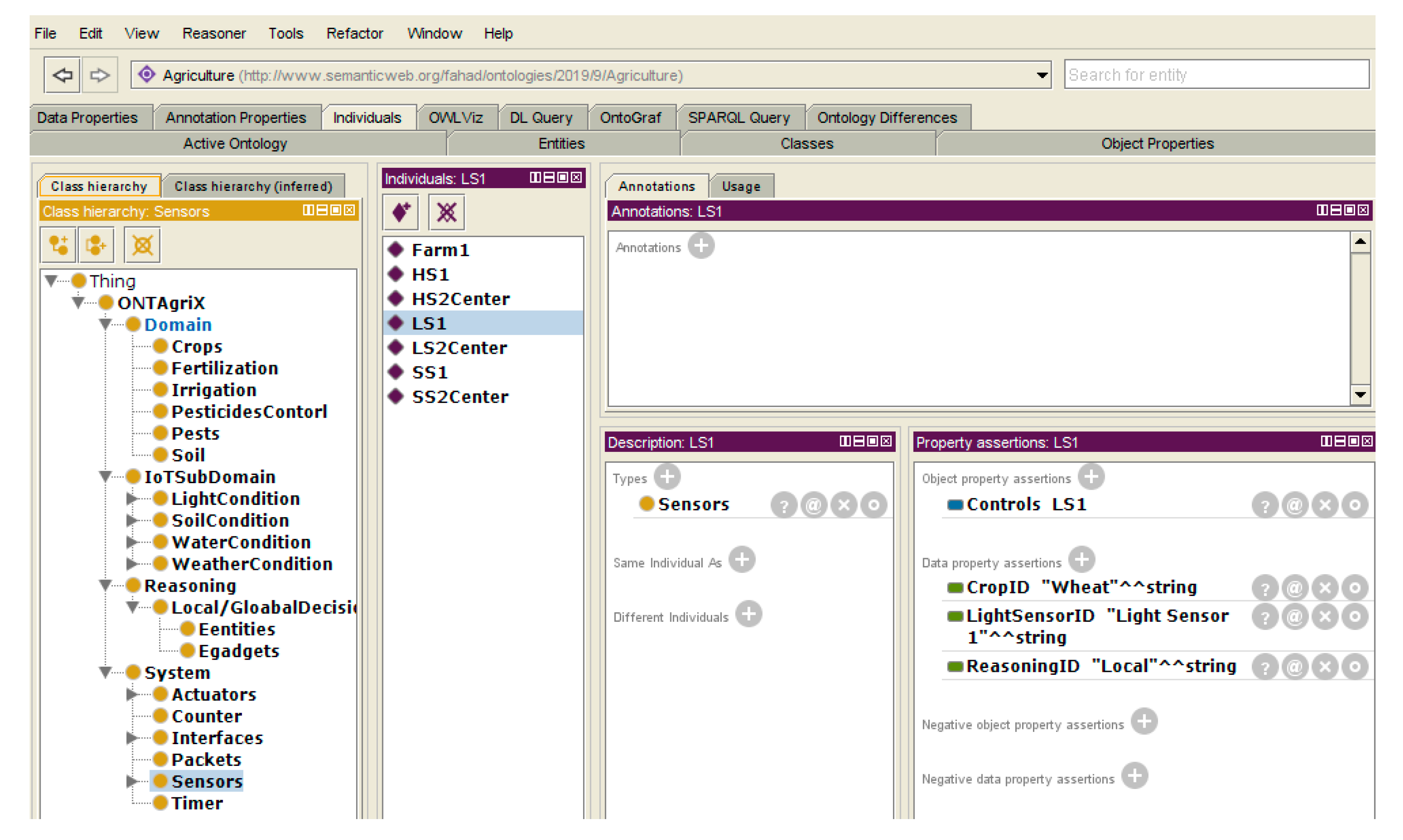The width and height of the screenshot is (1403, 840).
Task: Add a new object property assertion
Action: [1091, 477]
